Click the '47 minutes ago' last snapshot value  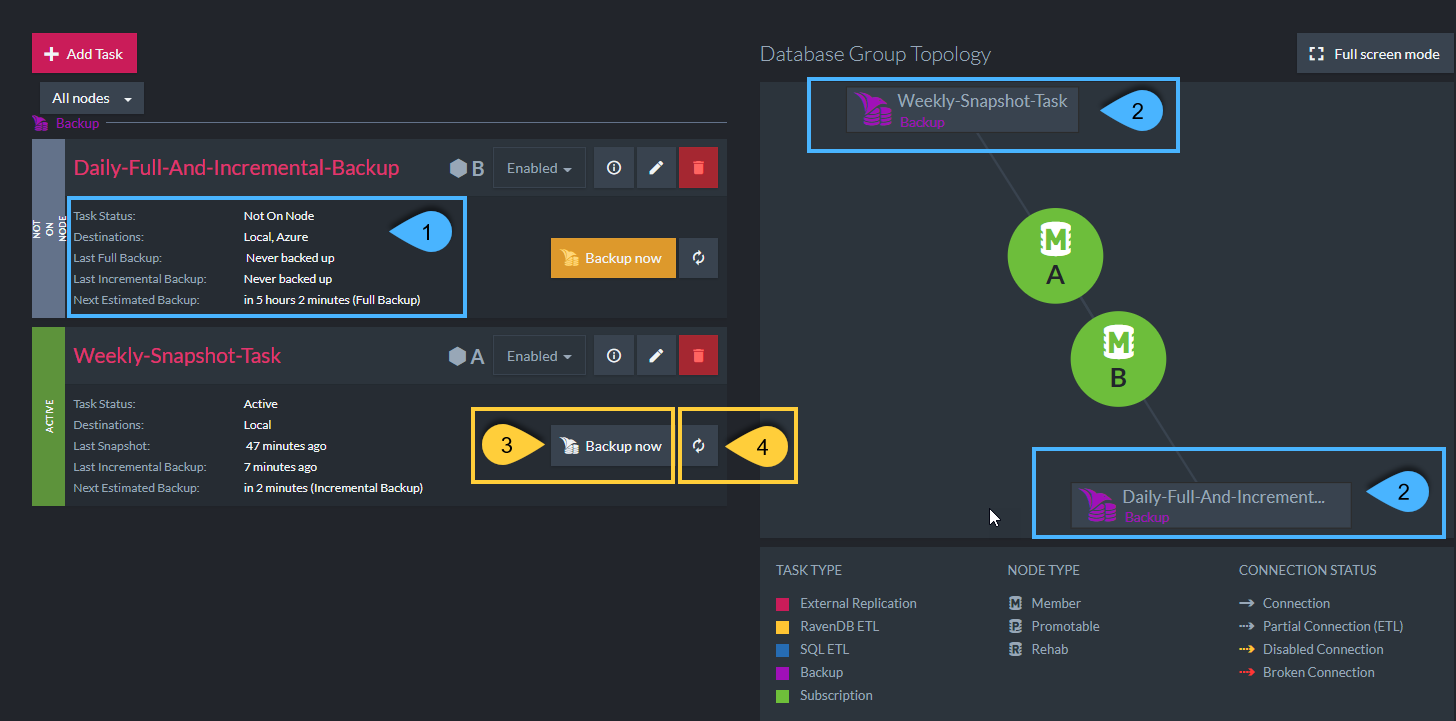(286, 446)
